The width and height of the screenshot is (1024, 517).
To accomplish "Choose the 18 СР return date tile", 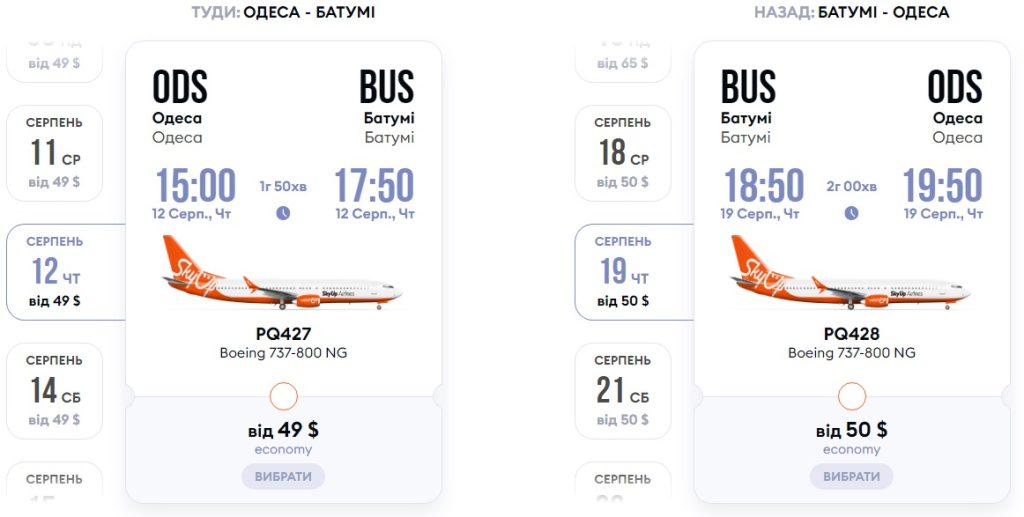I will point(623,153).
